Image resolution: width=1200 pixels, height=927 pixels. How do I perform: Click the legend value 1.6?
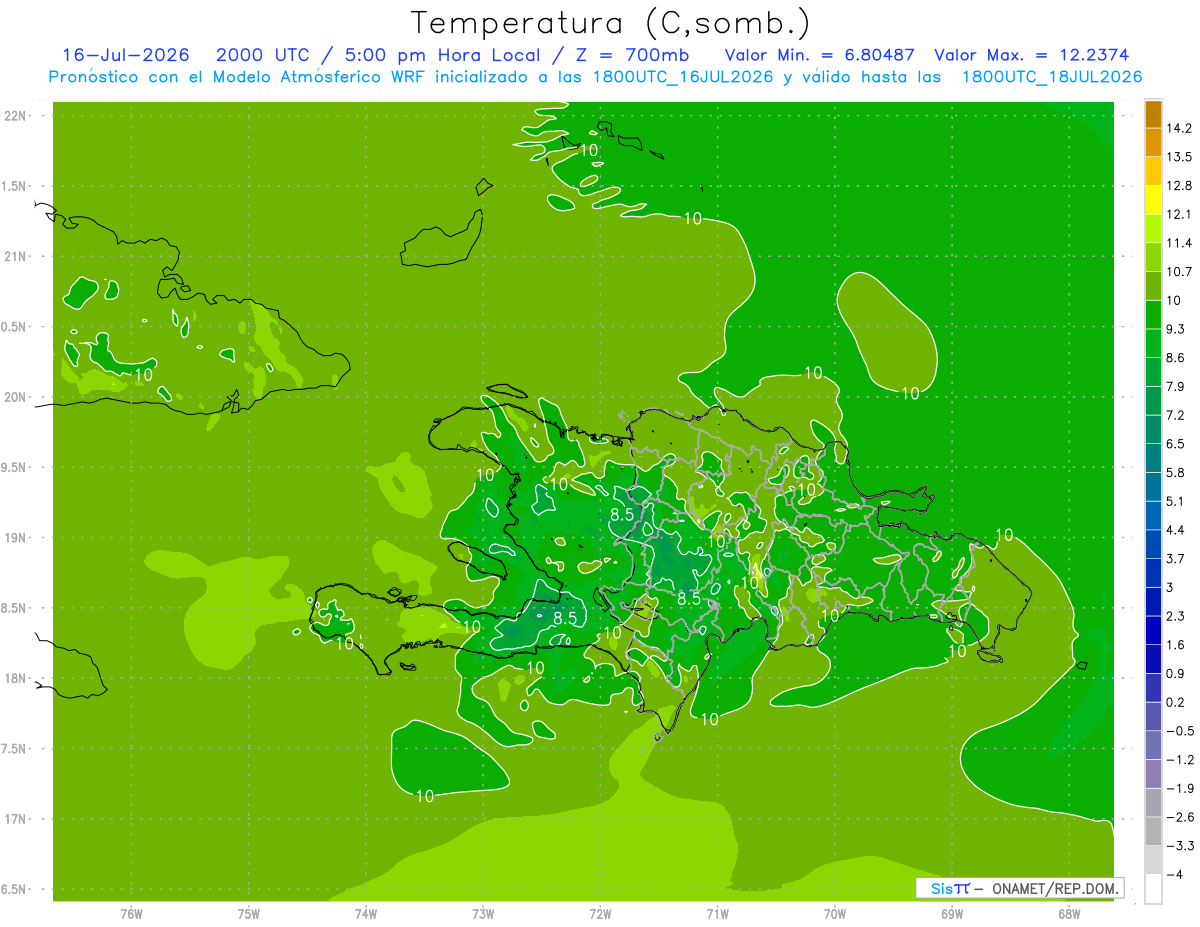[x=1174, y=644]
